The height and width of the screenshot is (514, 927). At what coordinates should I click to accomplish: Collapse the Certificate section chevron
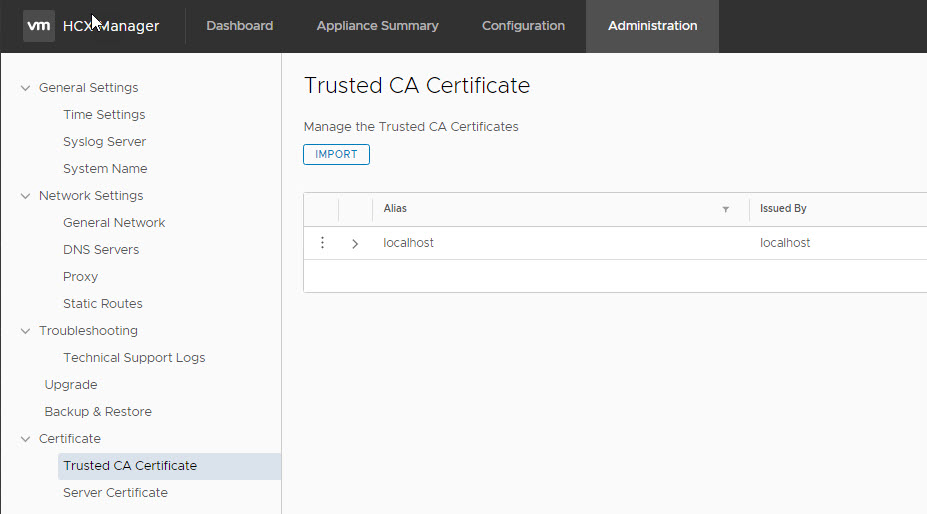tap(26, 439)
